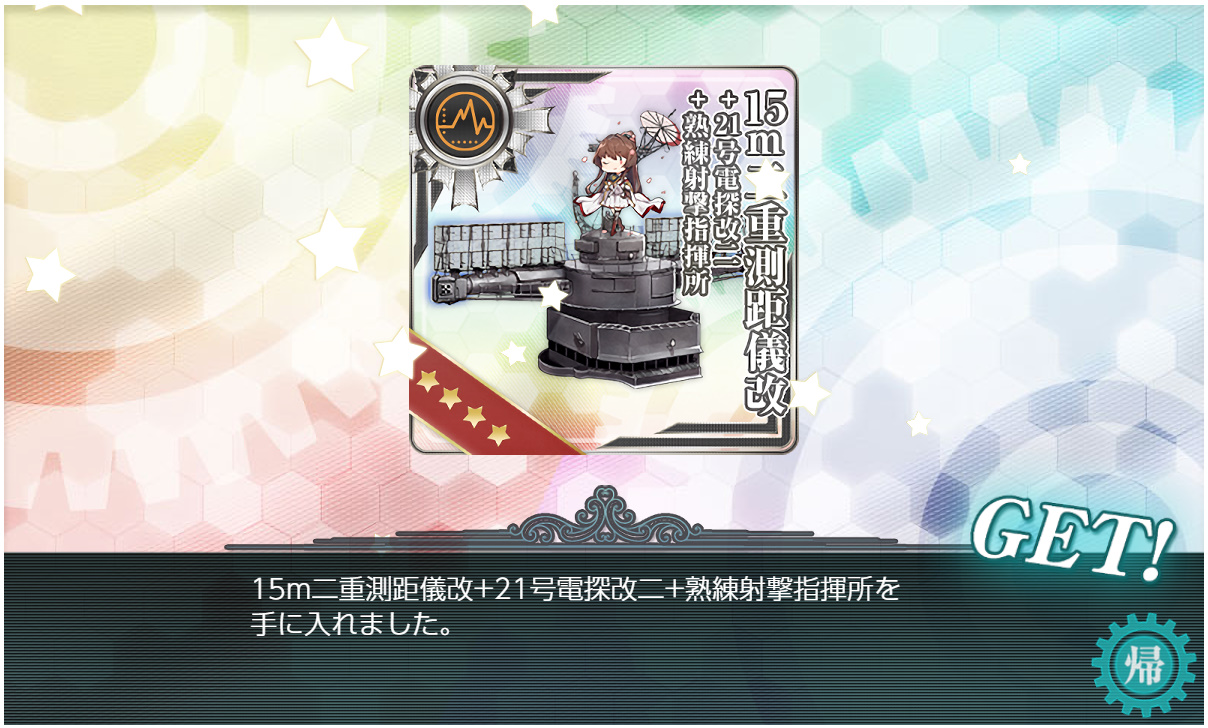The image size is (1208, 728).
Task: Click the vertical +21号電探改二 text
Action: (725, 186)
